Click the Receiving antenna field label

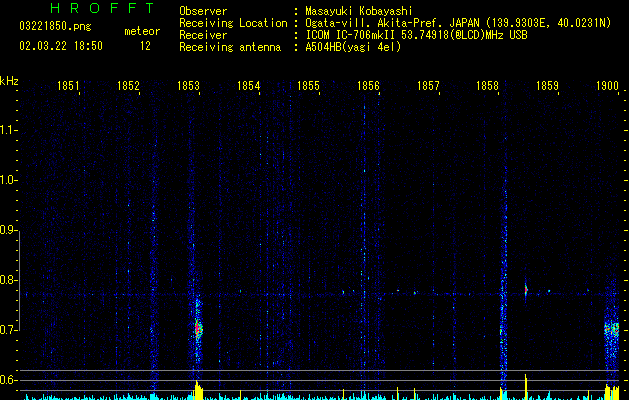tap(230, 47)
